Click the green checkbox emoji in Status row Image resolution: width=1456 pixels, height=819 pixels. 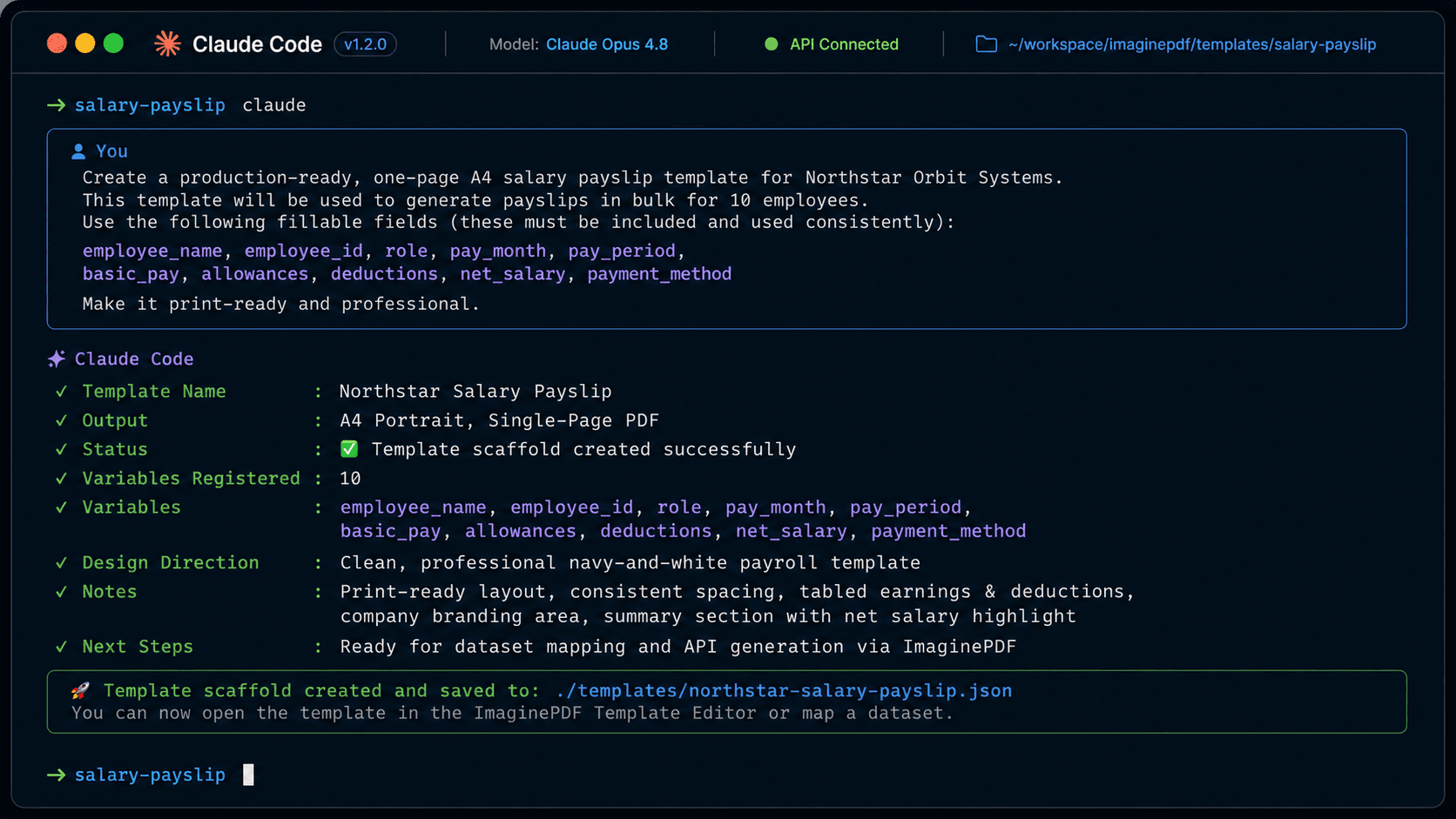[x=349, y=449]
